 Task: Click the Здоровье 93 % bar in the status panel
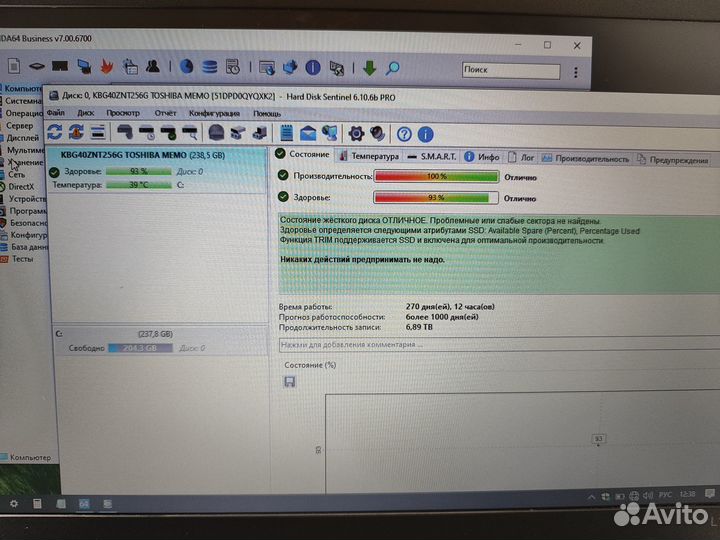tap(436, 197)
